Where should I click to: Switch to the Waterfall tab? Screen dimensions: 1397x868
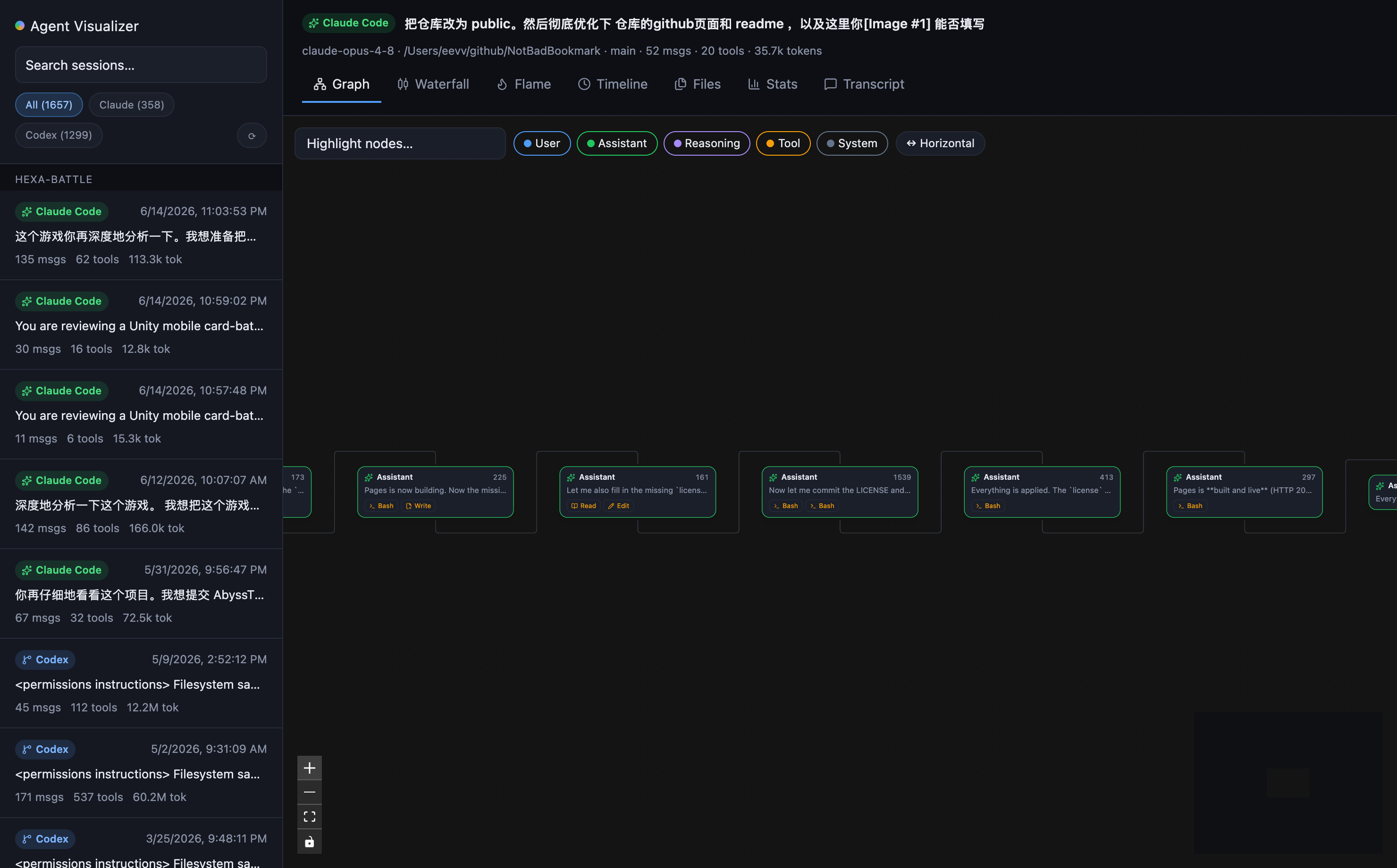pos(434,84)
